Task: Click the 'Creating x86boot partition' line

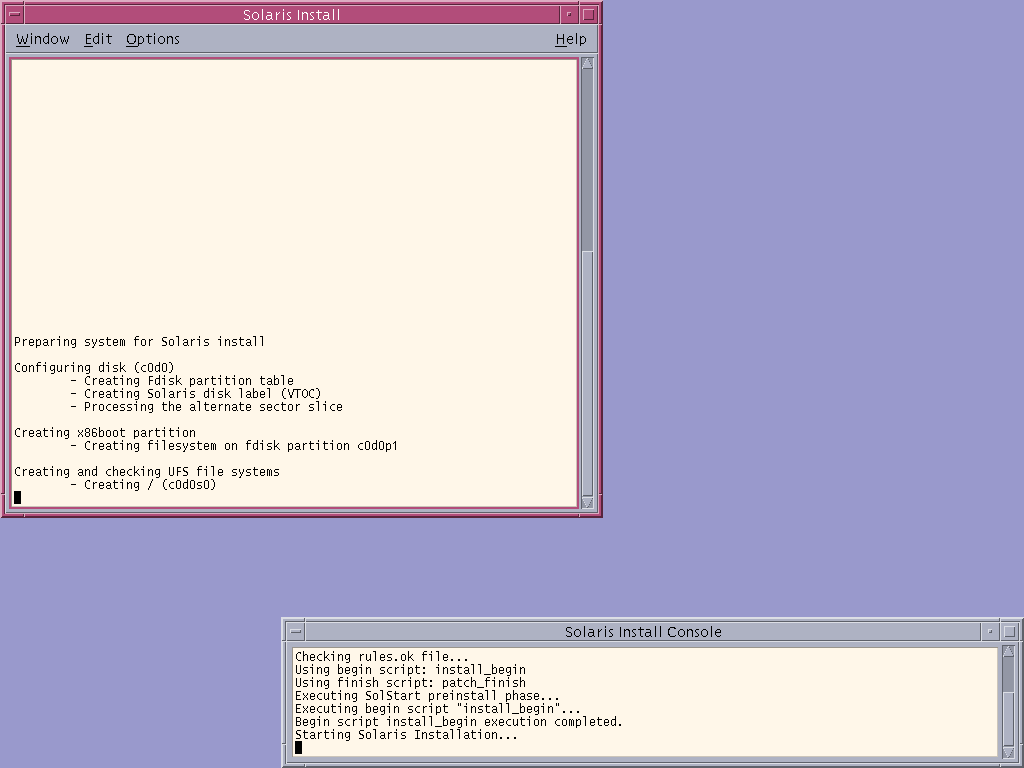Action: (104, 433)
